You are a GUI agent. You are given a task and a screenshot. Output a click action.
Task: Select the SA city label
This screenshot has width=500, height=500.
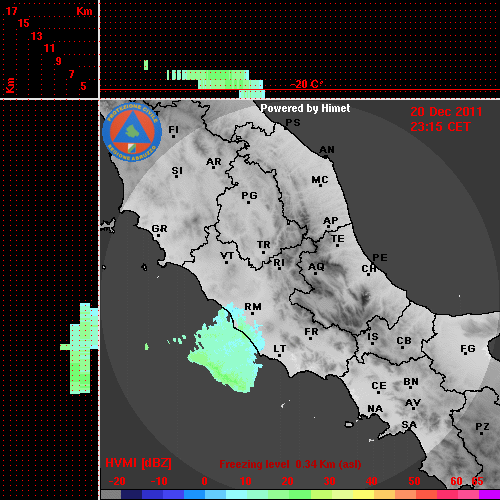(409, 425)
